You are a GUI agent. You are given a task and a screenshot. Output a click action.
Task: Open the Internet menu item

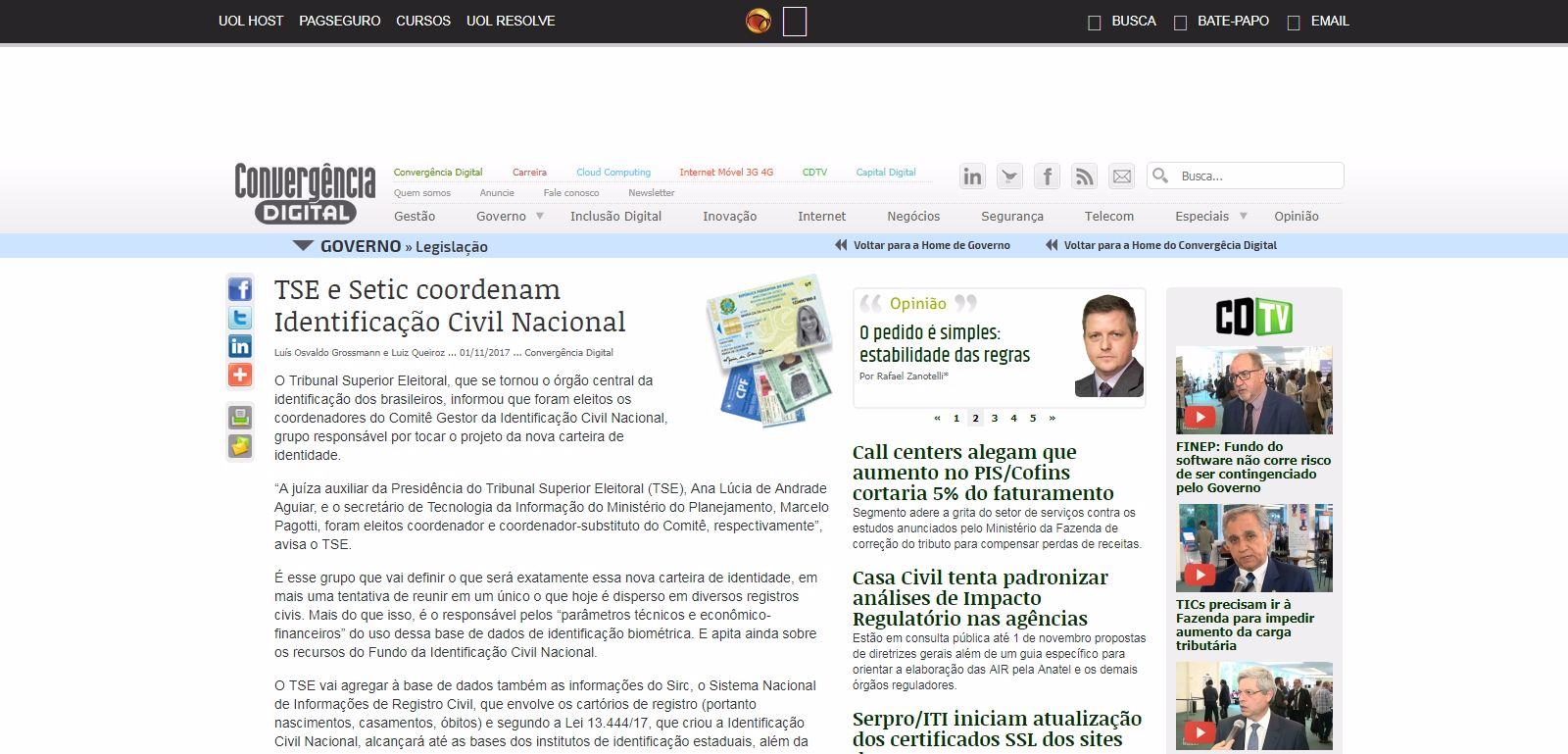(822, 217)
